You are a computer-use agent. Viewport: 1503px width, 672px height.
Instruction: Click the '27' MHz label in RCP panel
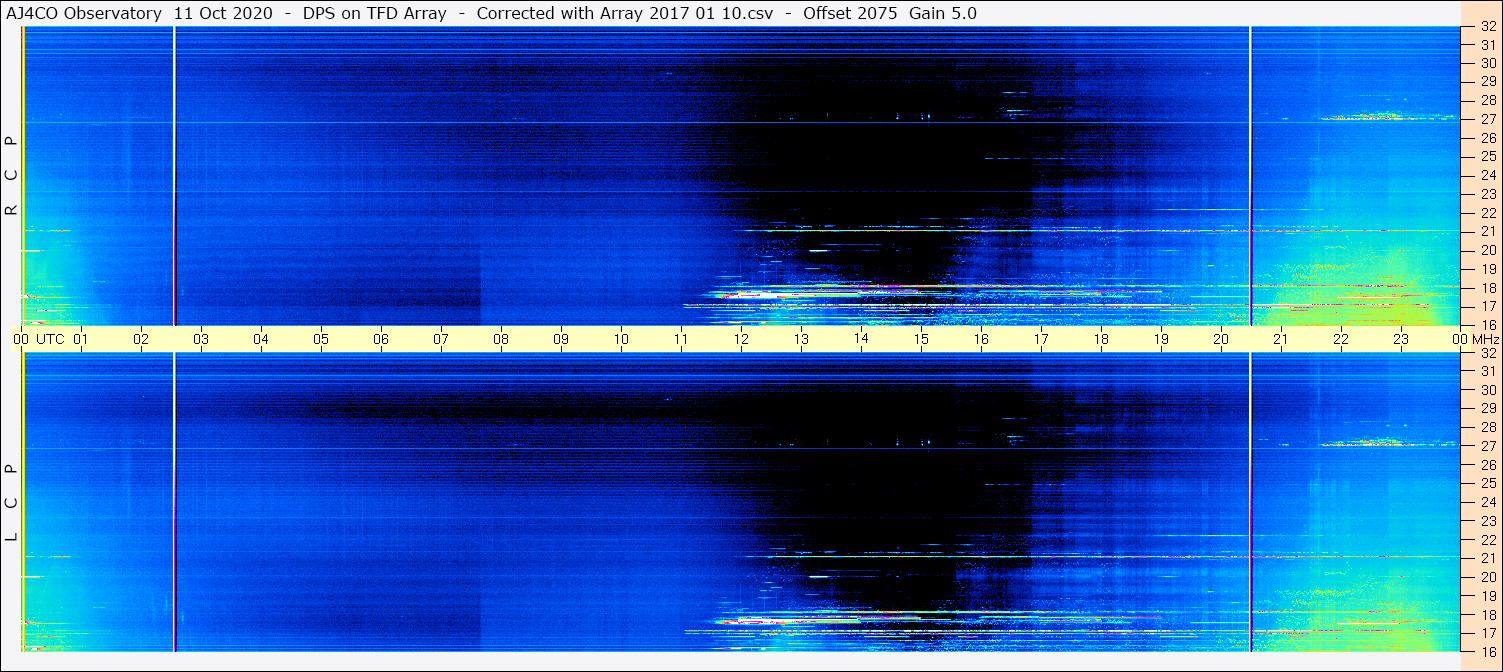(x=1487, y=119)
